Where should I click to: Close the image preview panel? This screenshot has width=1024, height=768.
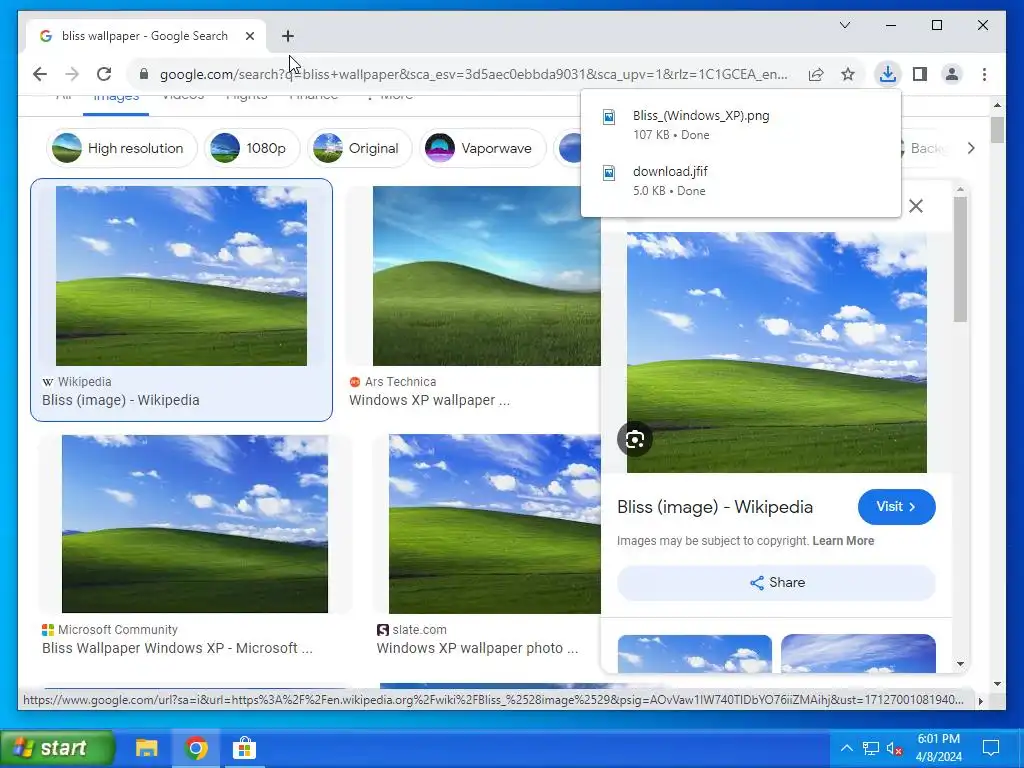916,206
